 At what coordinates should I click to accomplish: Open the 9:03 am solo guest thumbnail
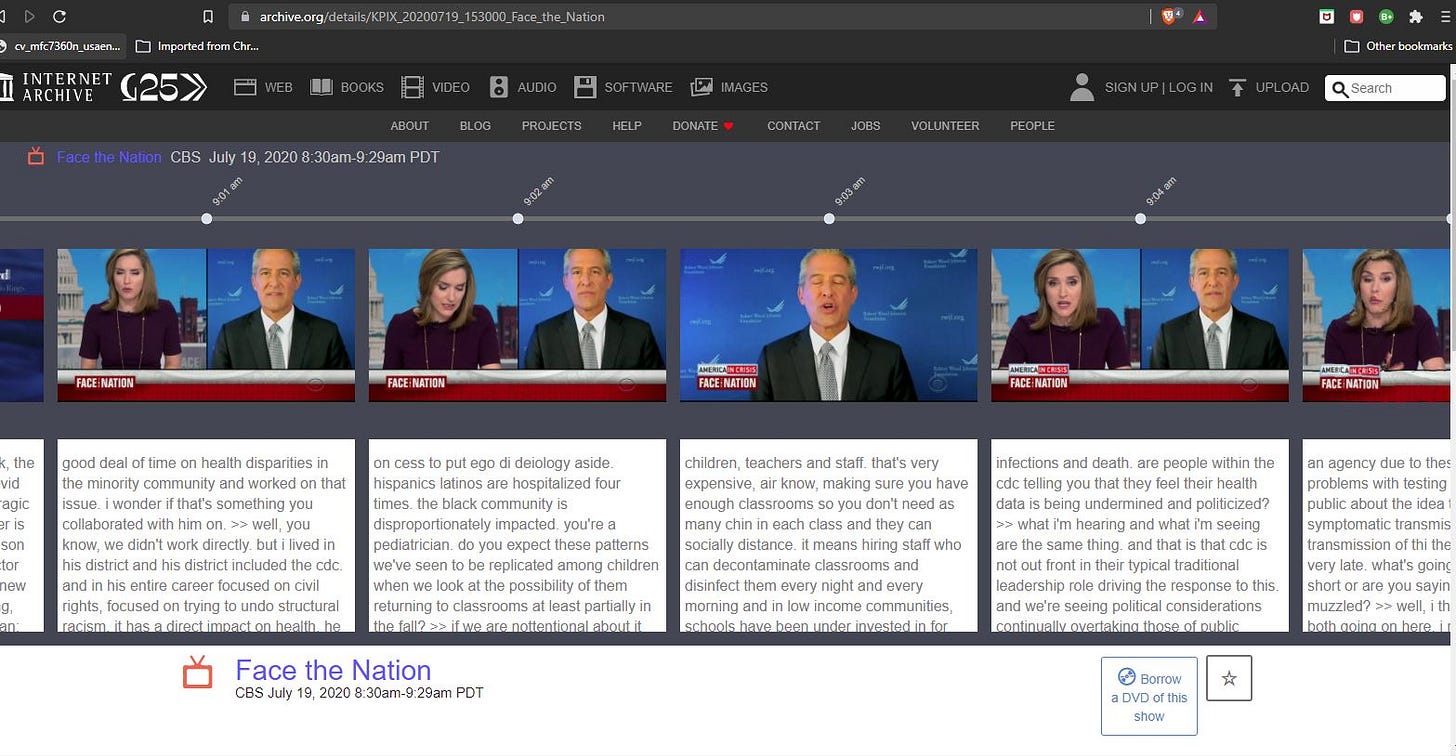(828, 325)
